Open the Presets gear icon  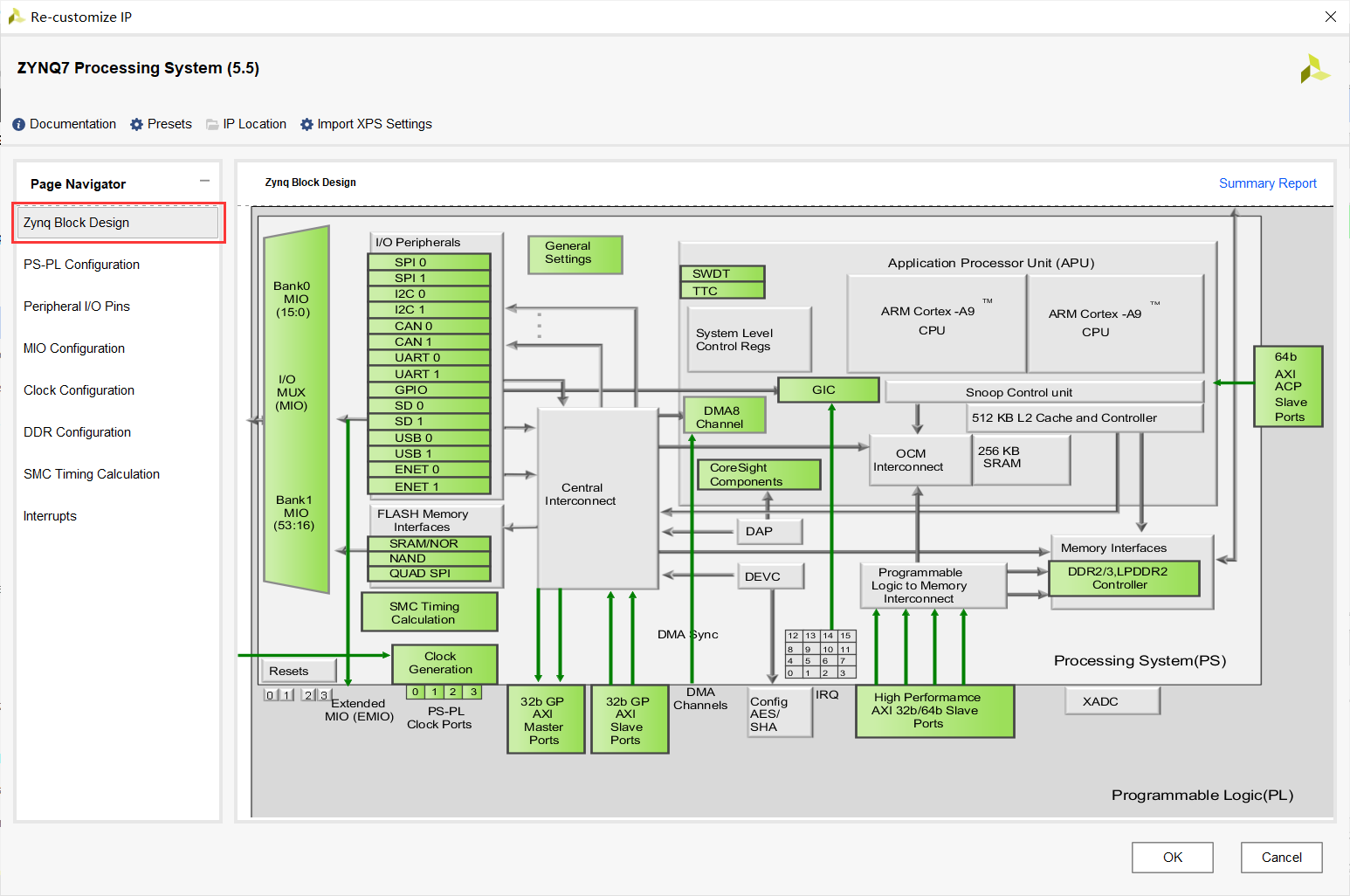tap(136, 124)
